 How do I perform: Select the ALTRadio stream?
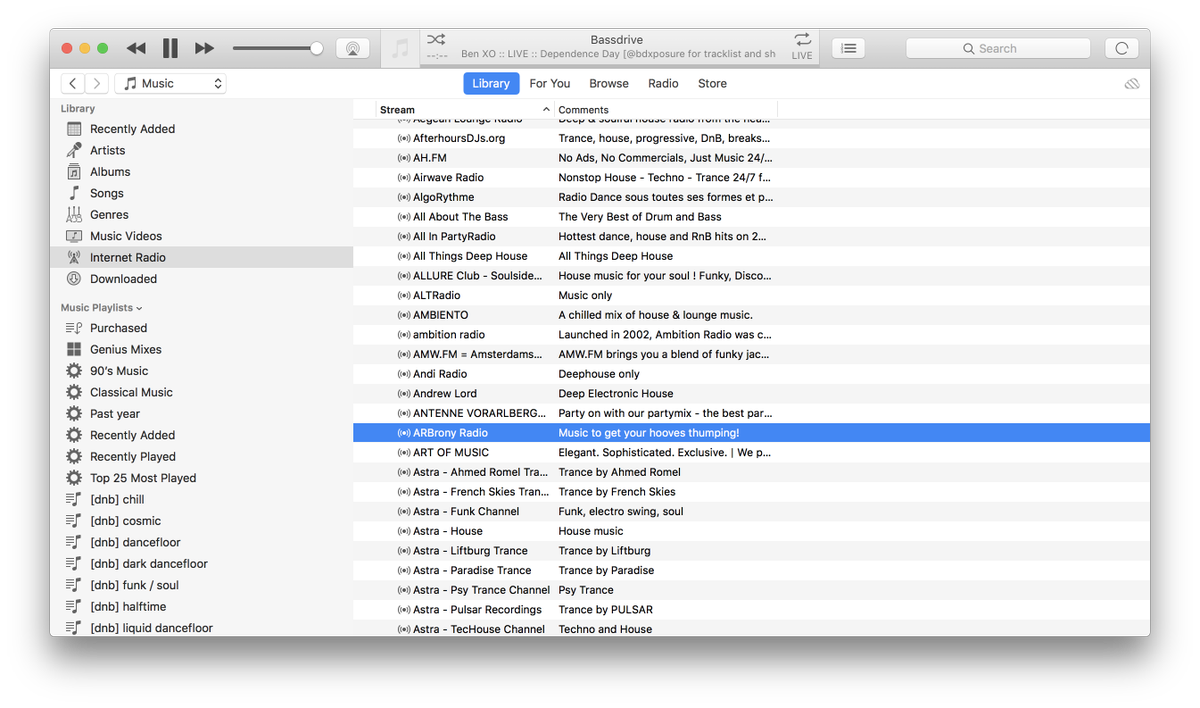tap(751, 296)
